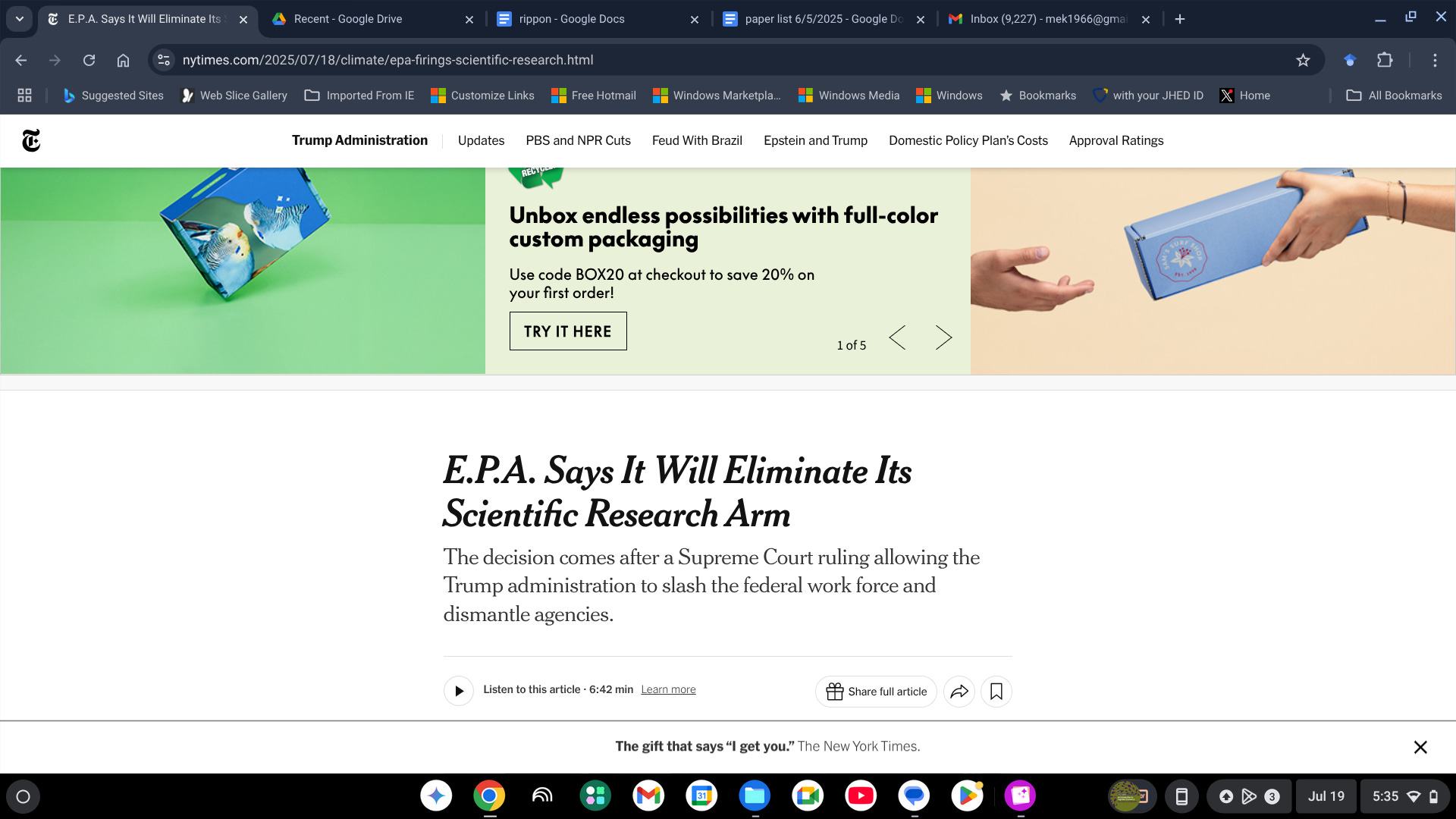This screenshot has height=819, width=1456.
Task: Reload the page
Action: point(89,60)
